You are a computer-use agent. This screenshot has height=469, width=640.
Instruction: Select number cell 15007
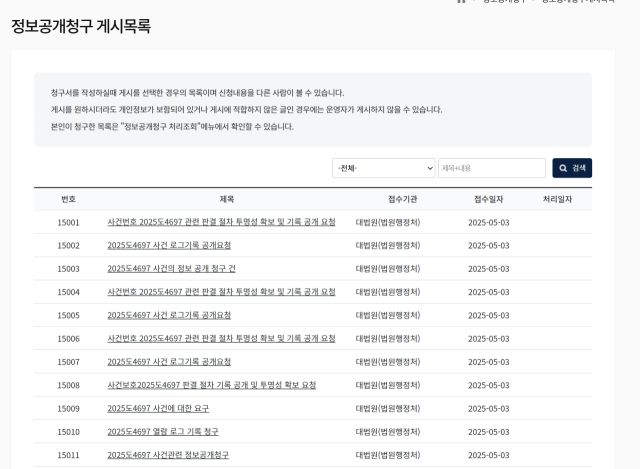pyautogui.click(x=68, y=362)
